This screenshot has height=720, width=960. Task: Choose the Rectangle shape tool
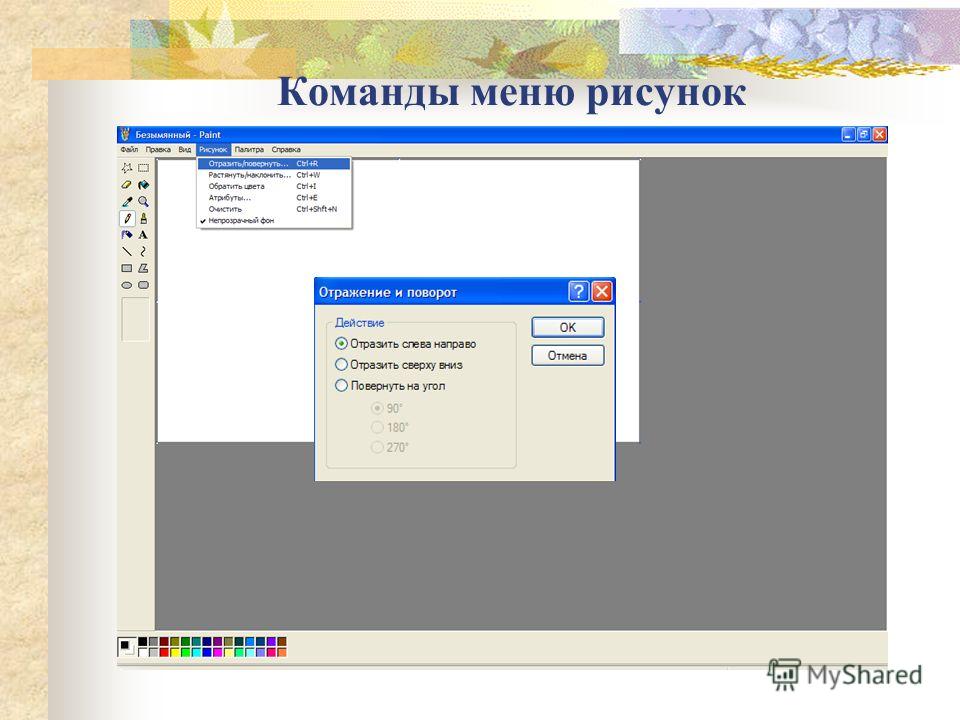[x=127, y=268]
